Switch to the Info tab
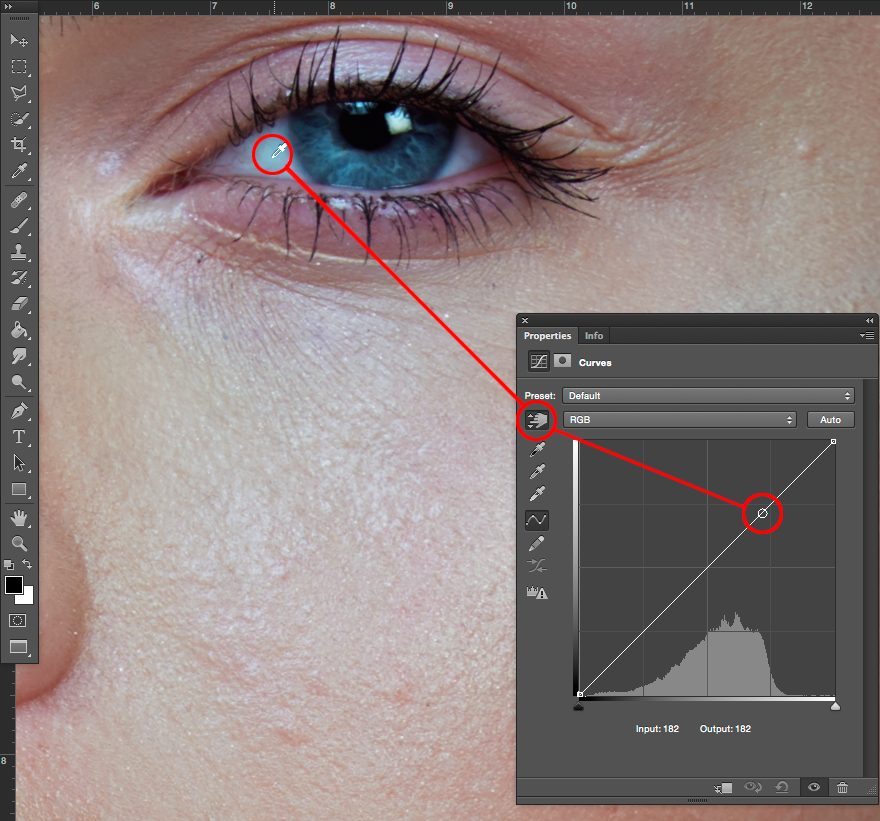 coord(594,336)
